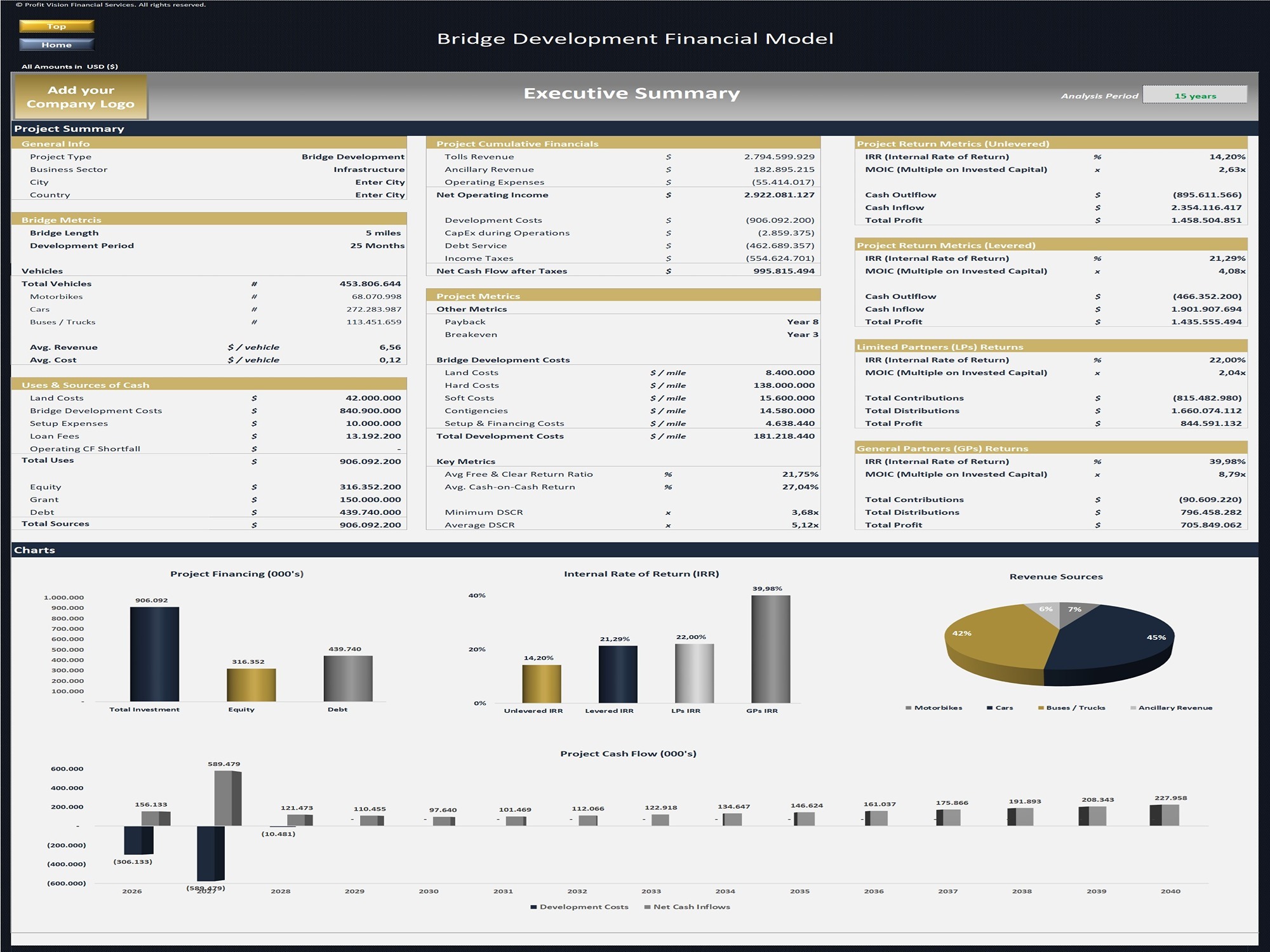Click the Development Costs legend marker
Image resolution: width=1270 pixels, height=952 pixels.
533,907
